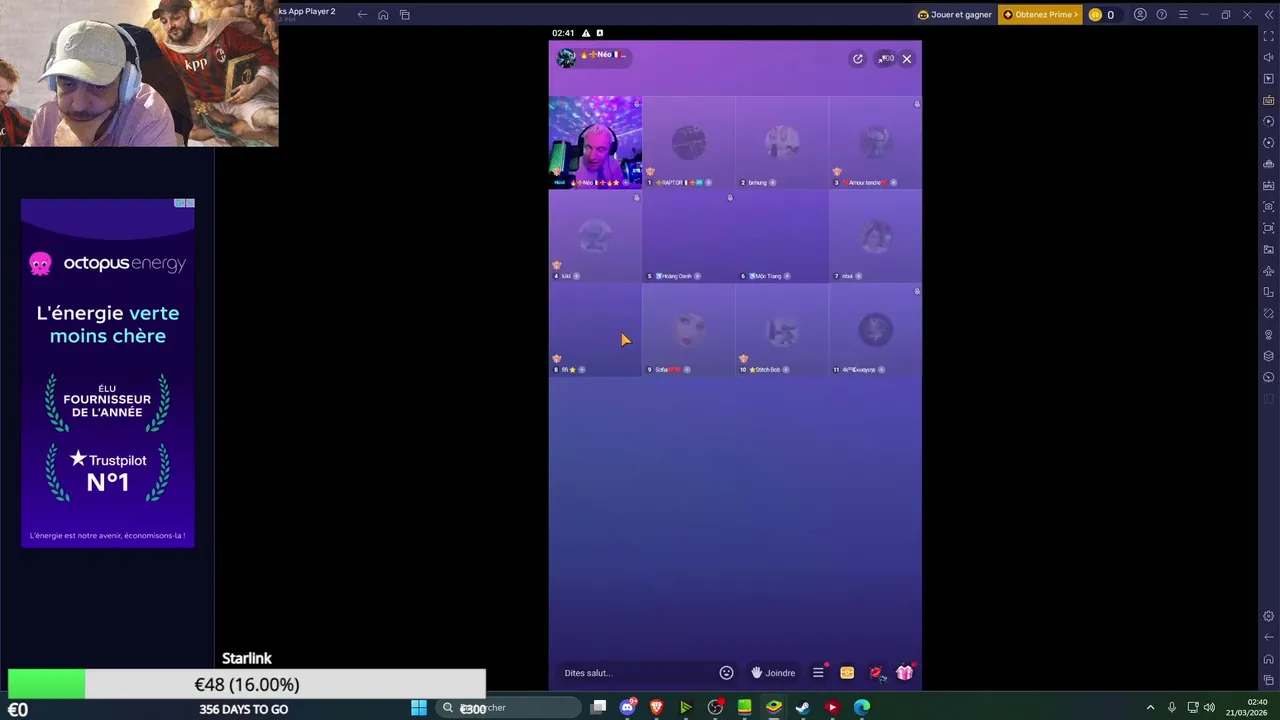Close the live room with X
The width and height of the screenshot is (1280, 720).
(907, 59)
